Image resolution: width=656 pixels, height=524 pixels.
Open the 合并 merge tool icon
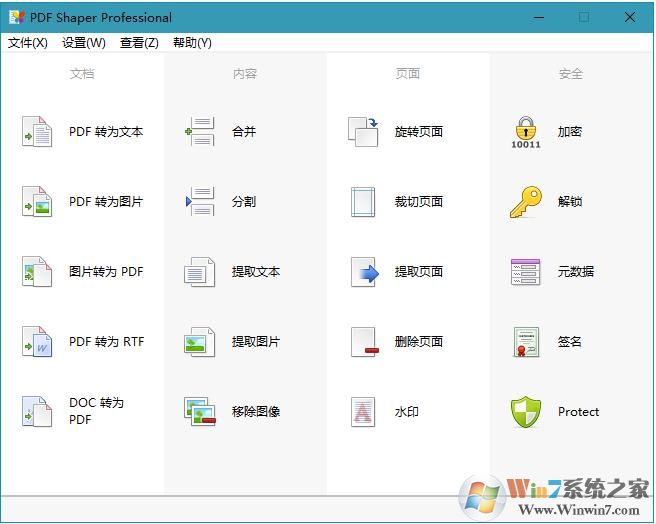point(200,132)
